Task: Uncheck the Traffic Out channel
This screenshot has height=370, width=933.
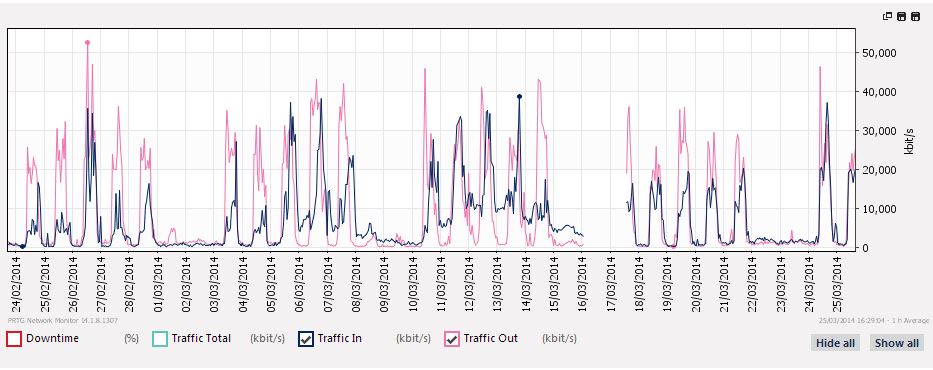Action: click(x=452, y=338)
